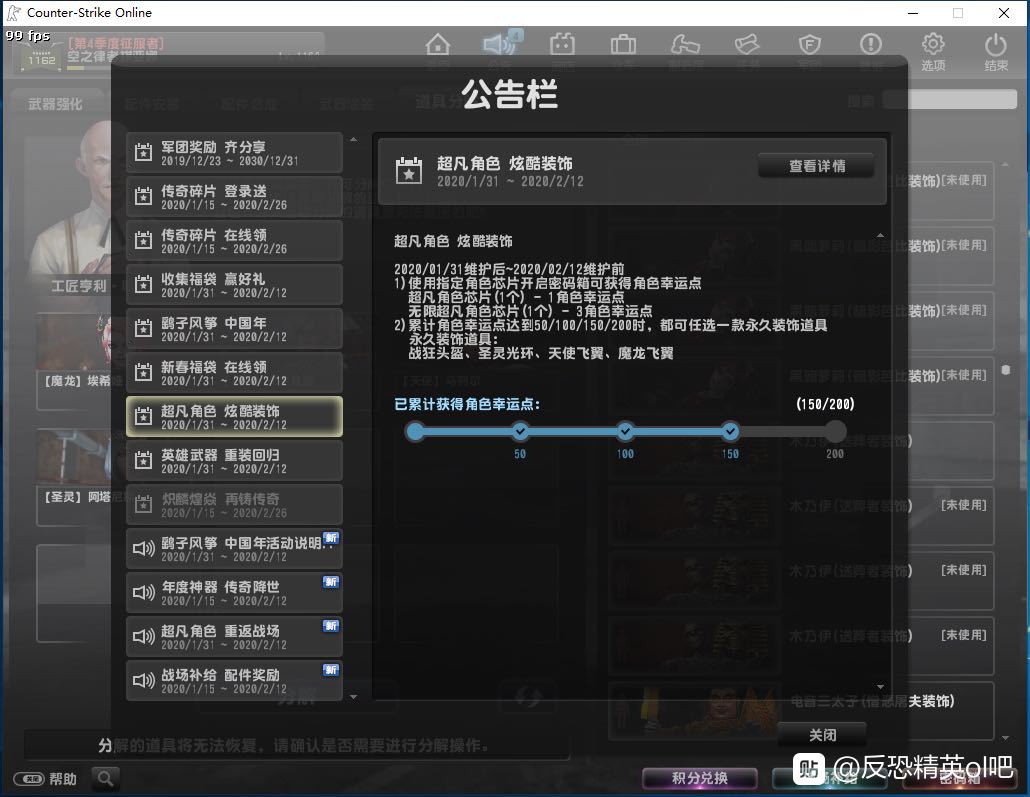Click the (150/200) progress value

(825, 404)
